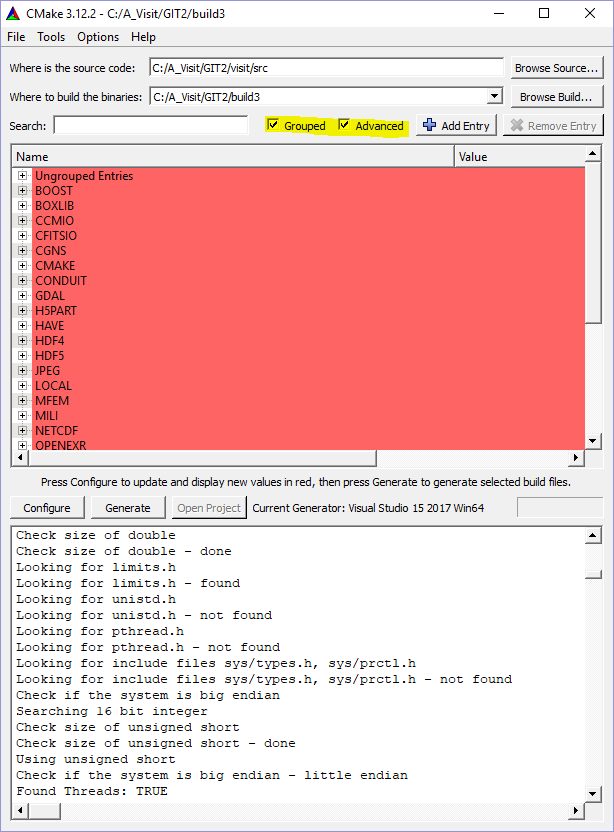
Task: Click the Add Entry button
Action: (x=456, y=126)
